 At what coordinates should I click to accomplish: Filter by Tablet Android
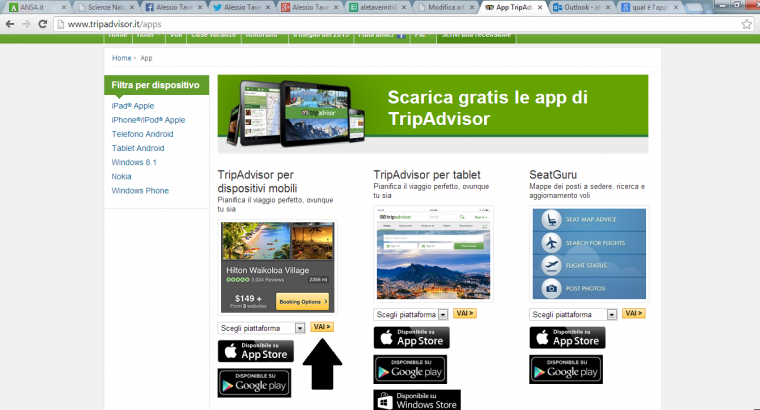138,148
